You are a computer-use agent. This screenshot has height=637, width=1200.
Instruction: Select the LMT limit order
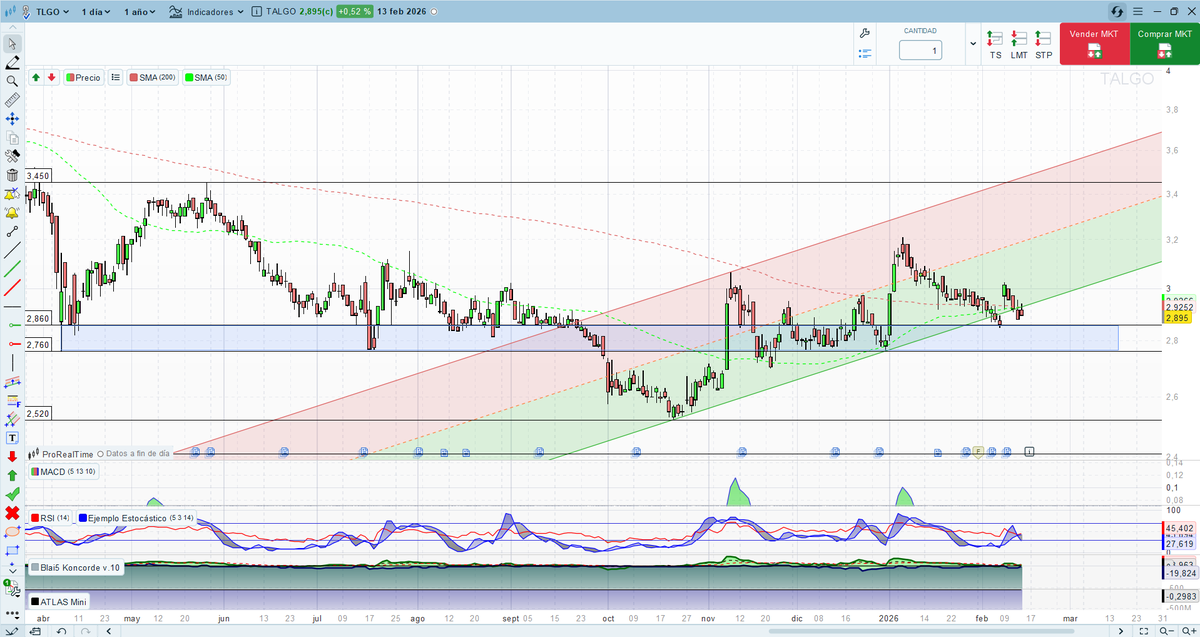click(x=1019, y=46)
